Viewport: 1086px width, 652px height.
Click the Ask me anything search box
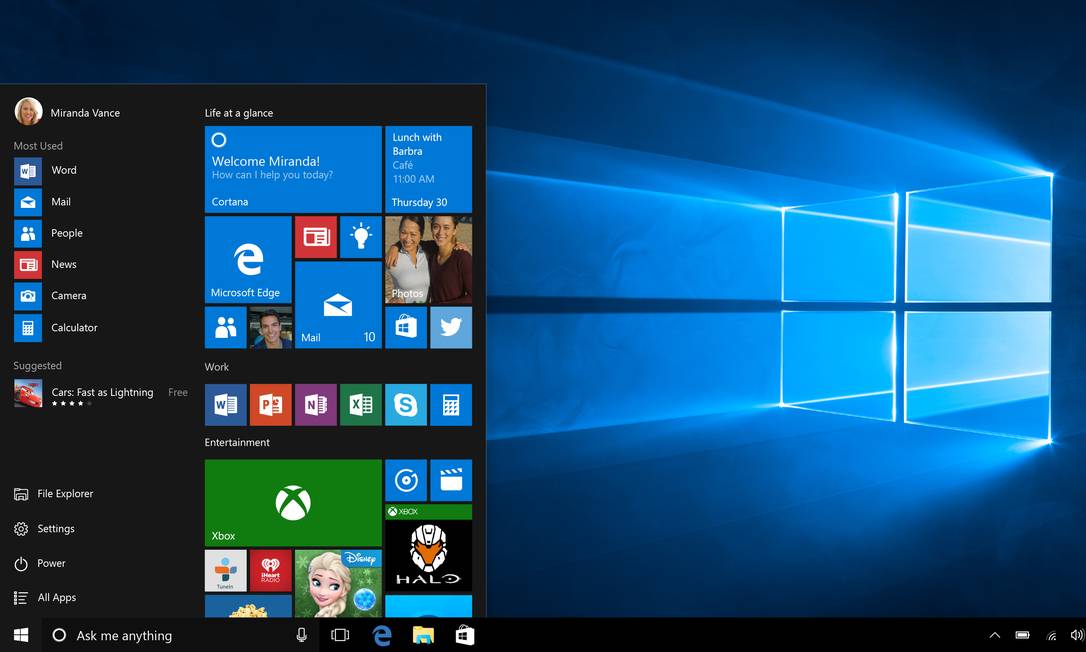(x=170, y=635)
